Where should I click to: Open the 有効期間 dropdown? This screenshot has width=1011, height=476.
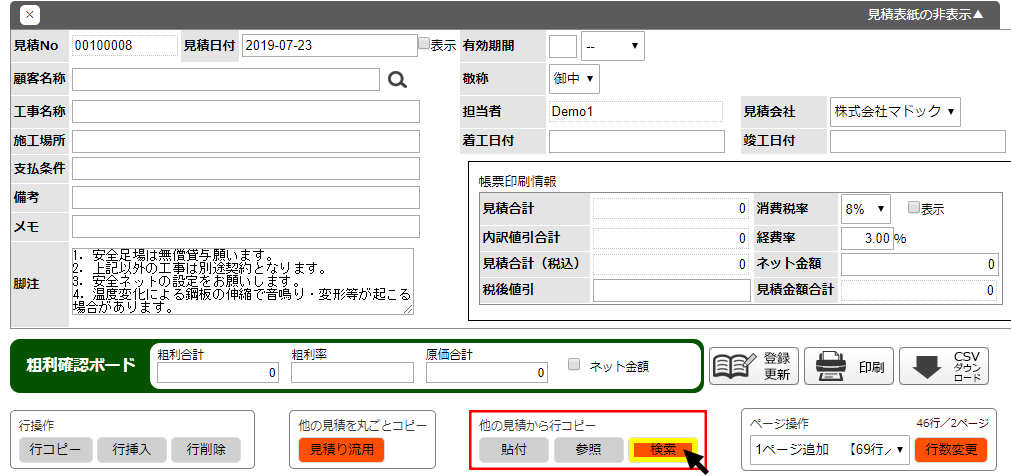(x=613, y=46)
